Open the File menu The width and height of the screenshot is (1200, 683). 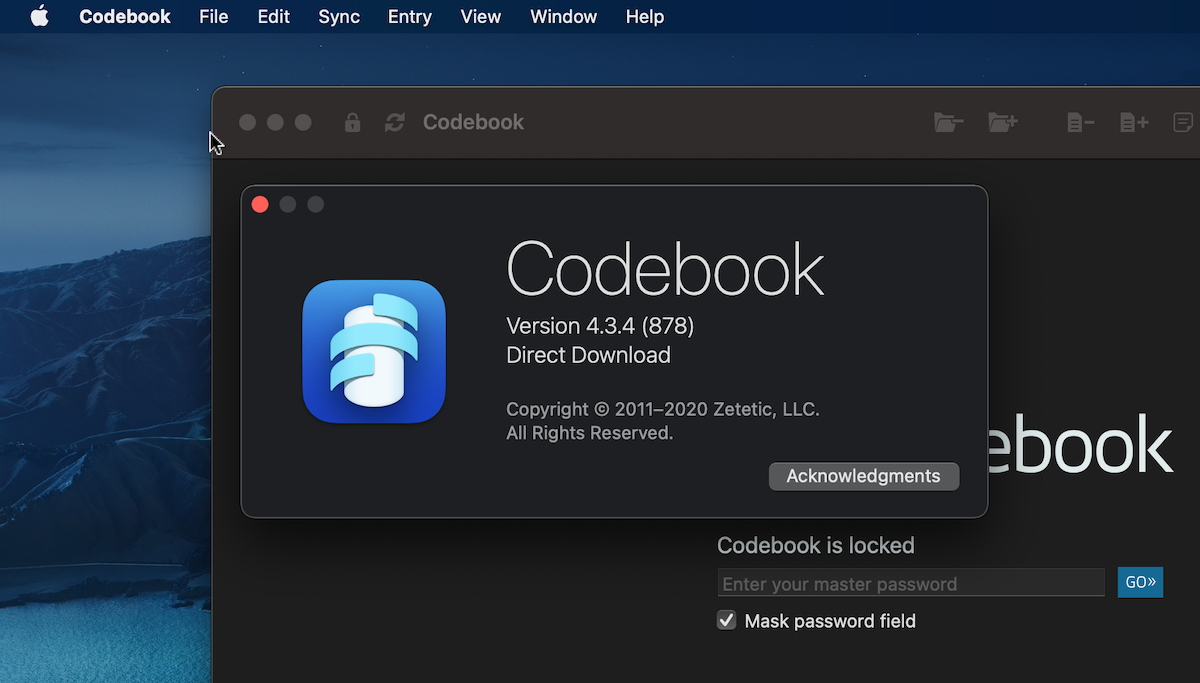click(214, 17)
